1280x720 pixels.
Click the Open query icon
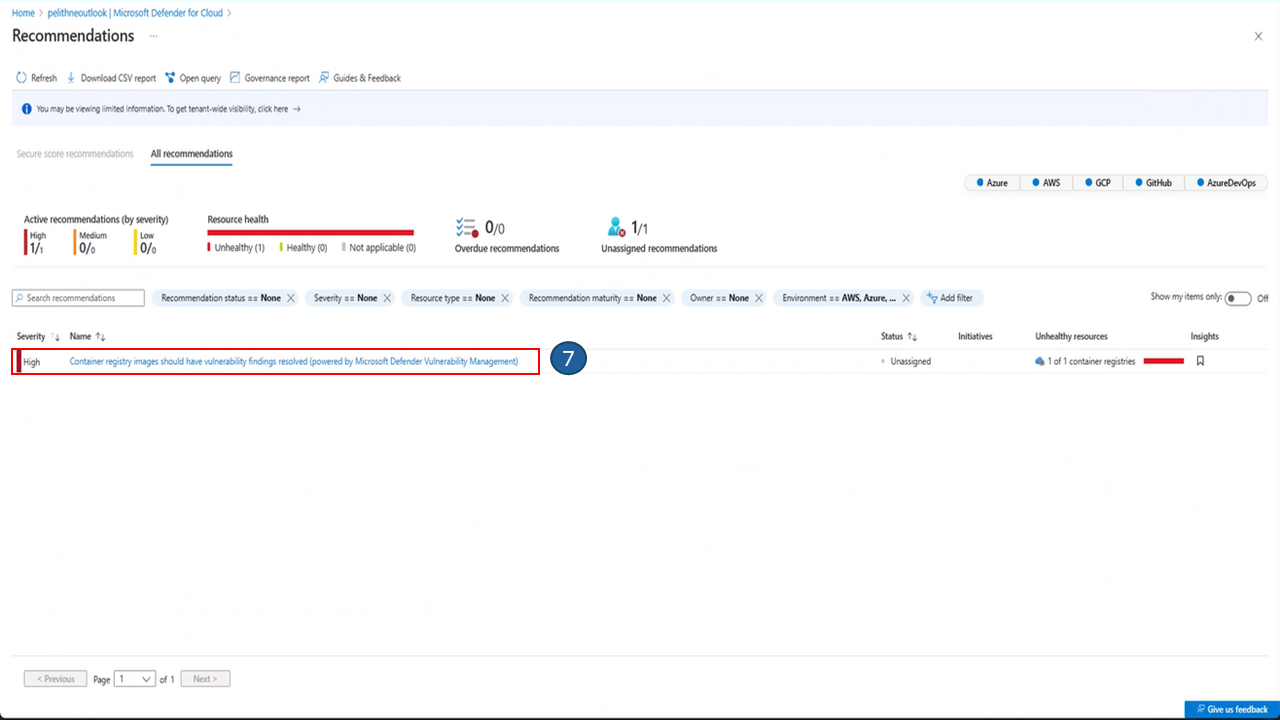pos(171,78)
